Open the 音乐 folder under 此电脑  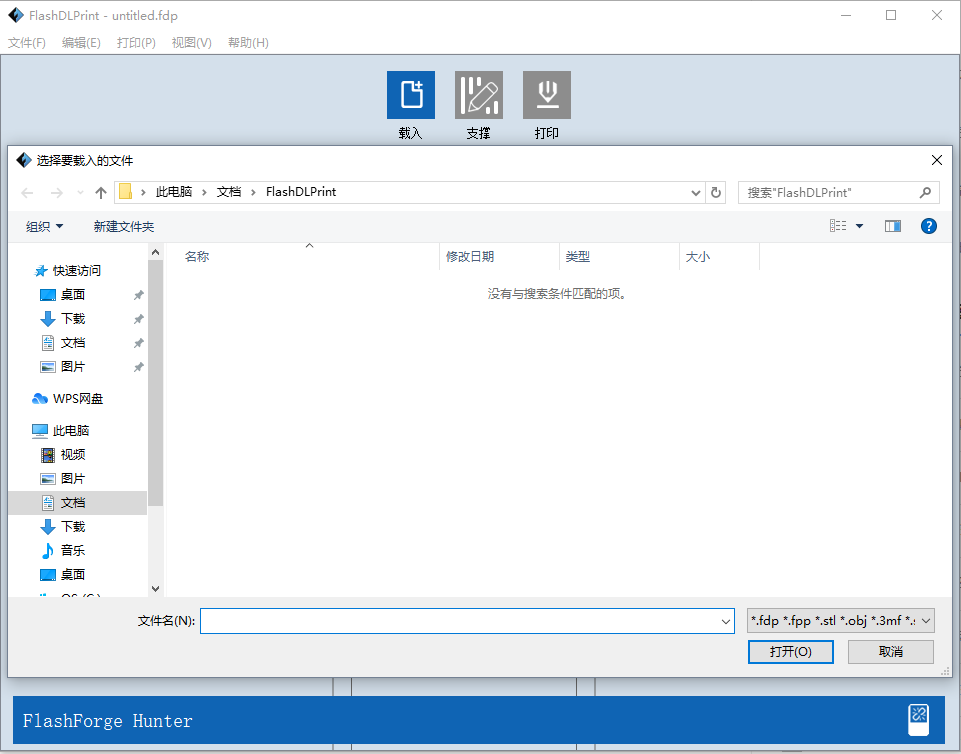click(x=73, y=550)
